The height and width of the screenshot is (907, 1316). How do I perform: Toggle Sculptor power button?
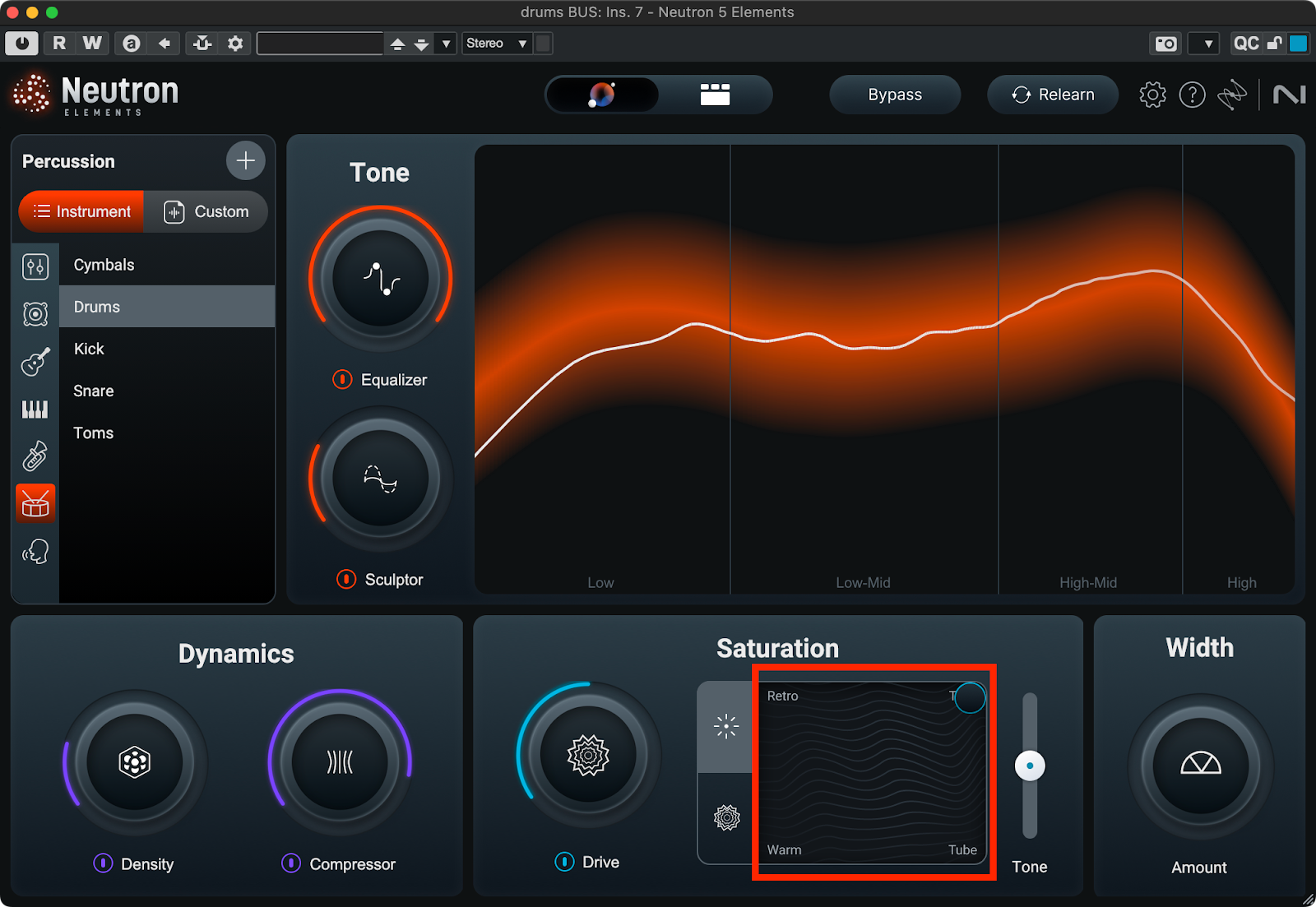point(346,579)
